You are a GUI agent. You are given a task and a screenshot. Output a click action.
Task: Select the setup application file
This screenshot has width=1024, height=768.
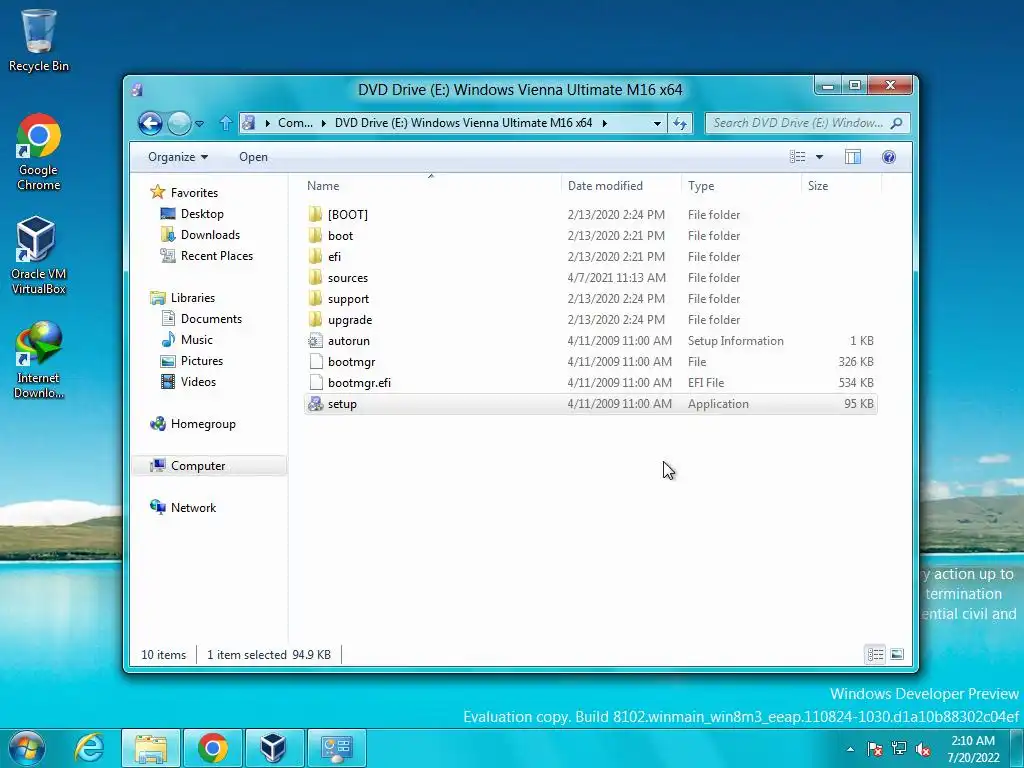tap(590, 404)
